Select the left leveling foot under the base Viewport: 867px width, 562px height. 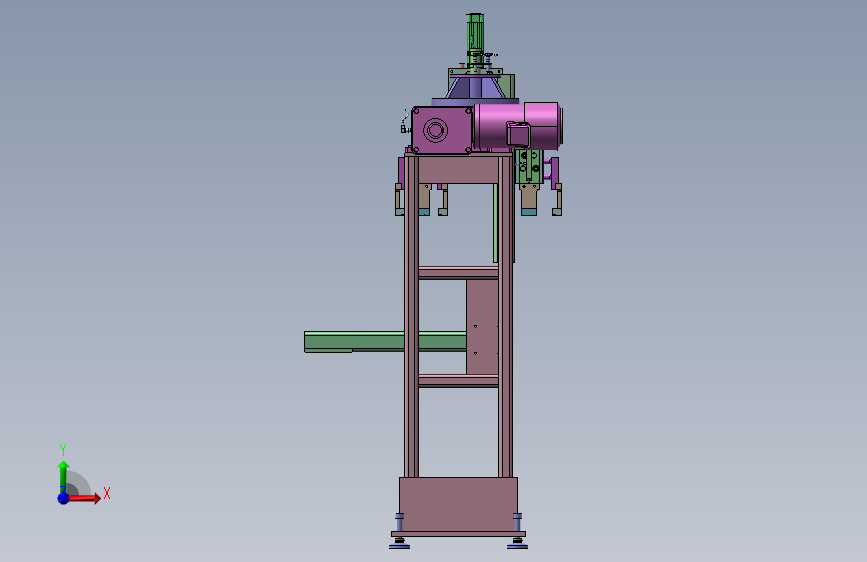tap(399, 543)
